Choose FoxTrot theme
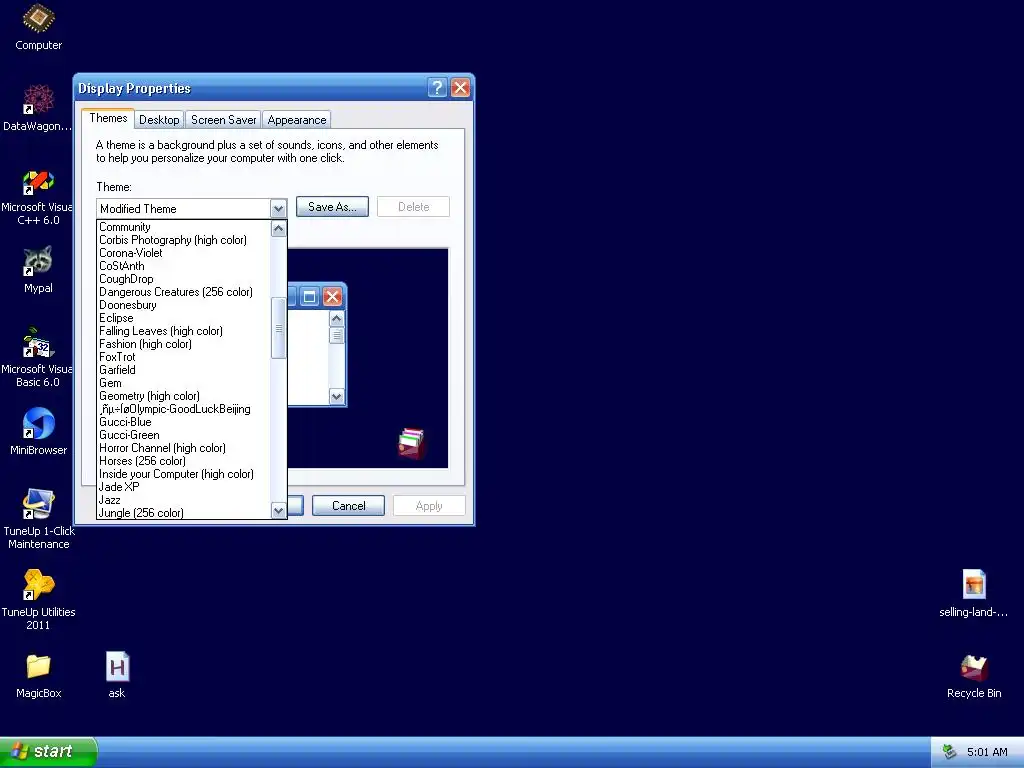This screenshot has width=1024, height=768. (184, 357)
